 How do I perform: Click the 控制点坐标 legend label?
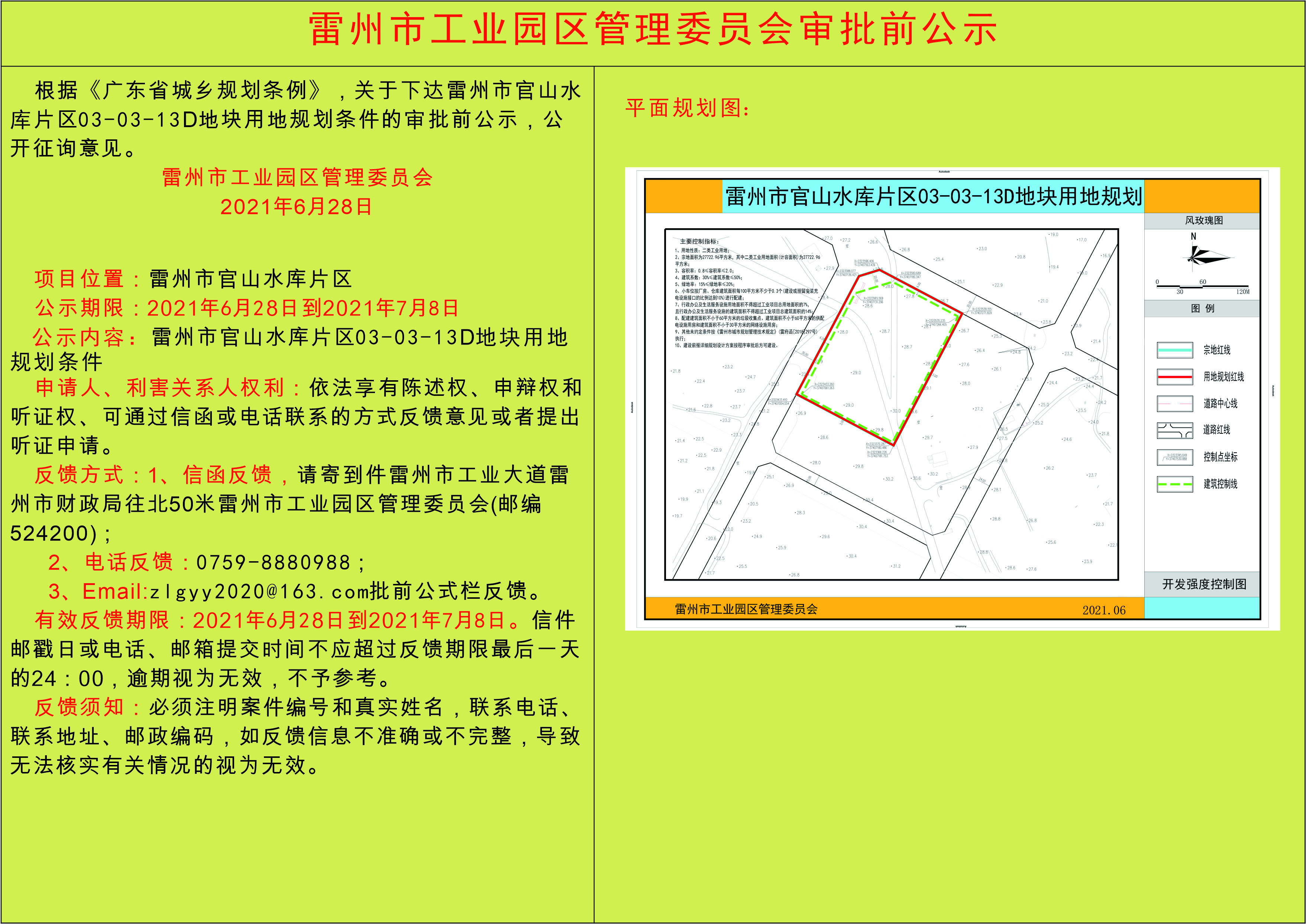pos(1220,457)
